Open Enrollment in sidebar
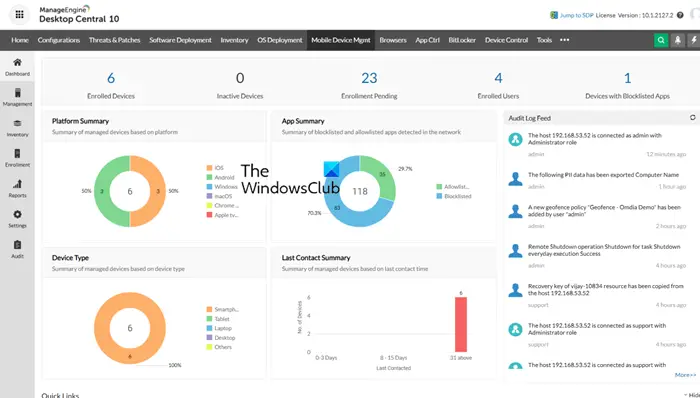The height and width of the screenshot is (398, 700). pyautogui.click(x=17, y=158)
